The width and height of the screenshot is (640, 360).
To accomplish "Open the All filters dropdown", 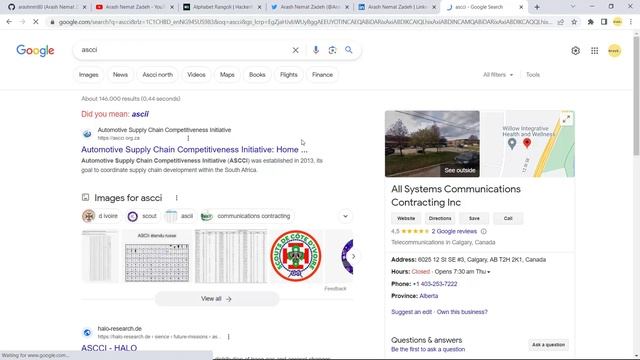I will (x=498, y=75).
